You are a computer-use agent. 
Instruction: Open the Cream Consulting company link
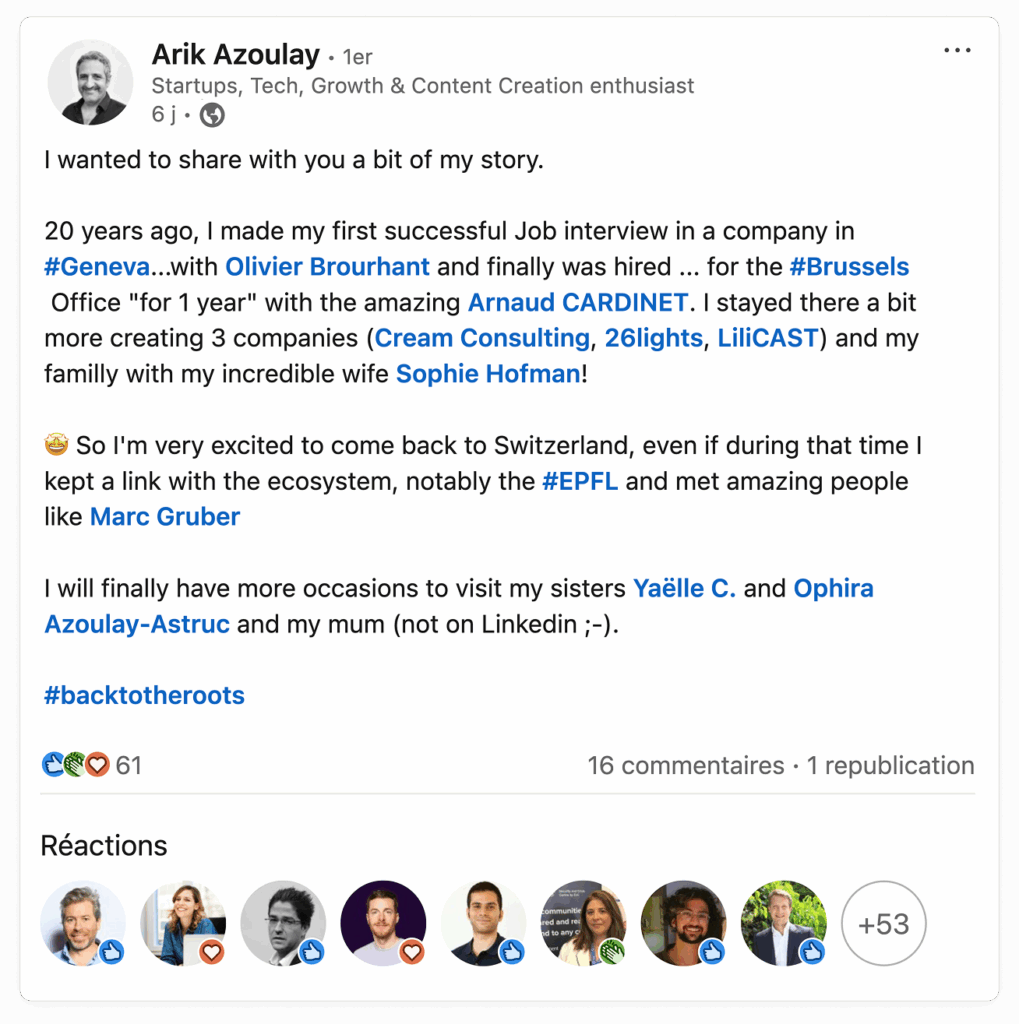tap(482, 338)
